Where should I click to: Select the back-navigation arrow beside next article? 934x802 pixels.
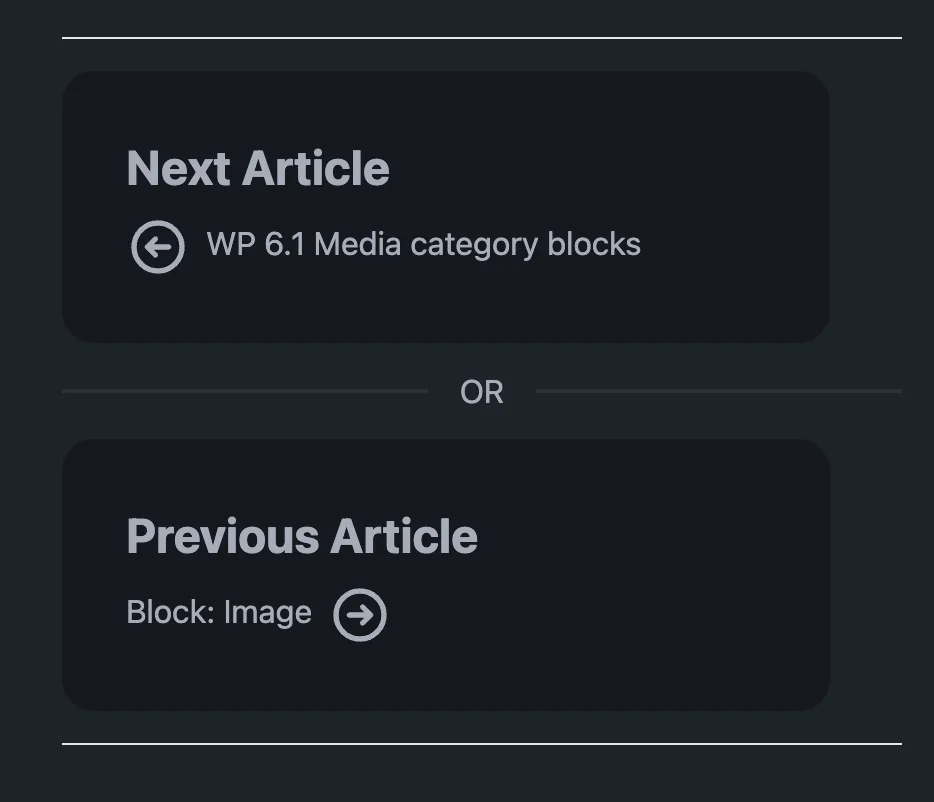[157, 246]
